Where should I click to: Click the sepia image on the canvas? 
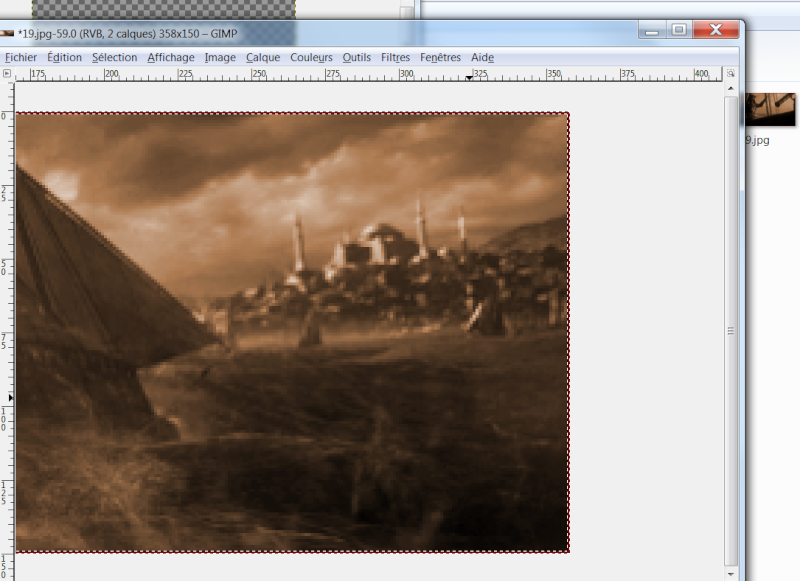coord(292,332)
